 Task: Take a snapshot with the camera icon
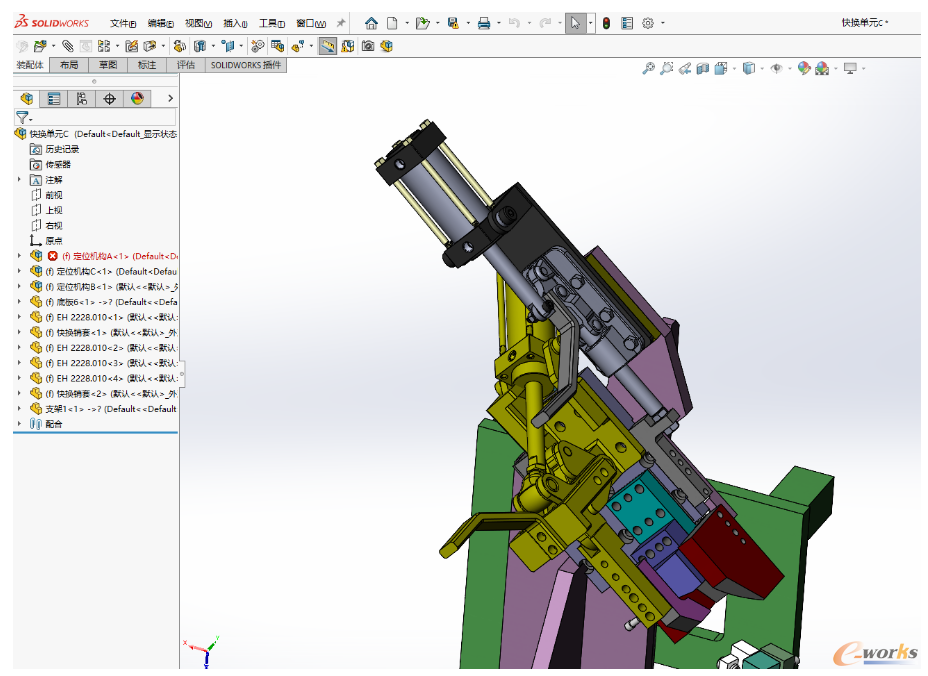pyautogui.click(x=368, y=46)
